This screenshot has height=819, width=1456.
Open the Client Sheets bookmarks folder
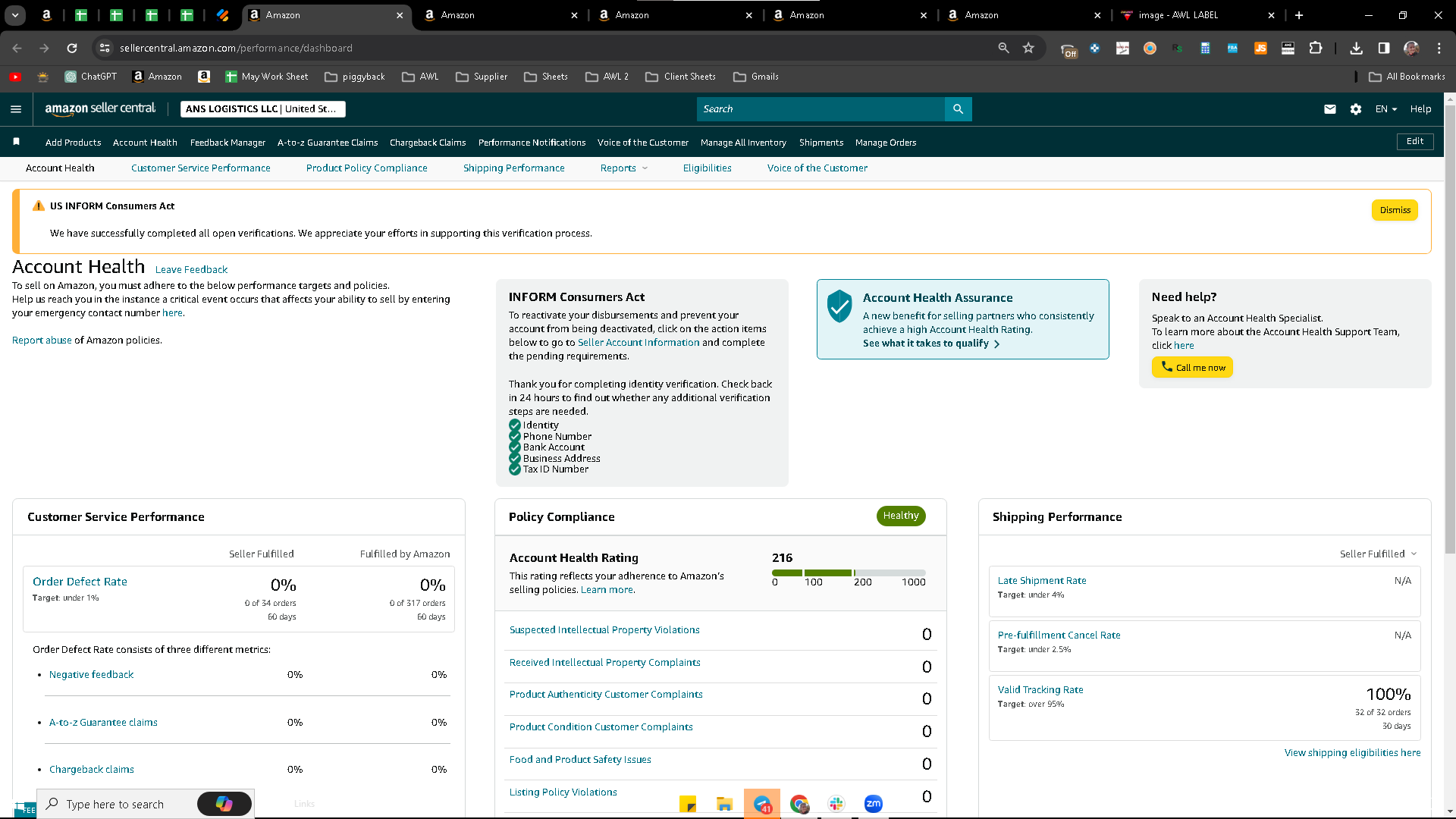[x=681, y=77]
